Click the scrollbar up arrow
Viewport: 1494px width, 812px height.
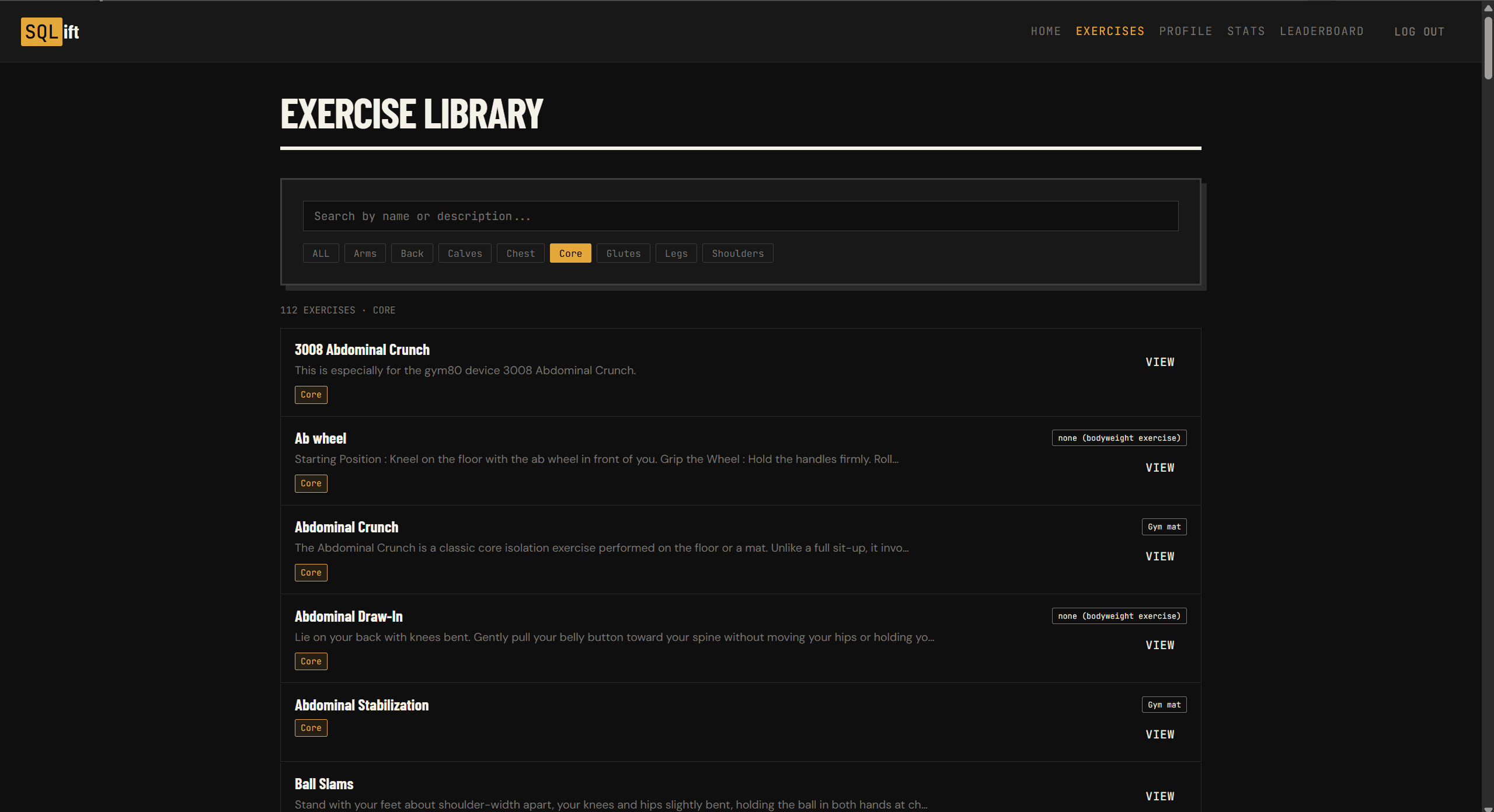1488,8
